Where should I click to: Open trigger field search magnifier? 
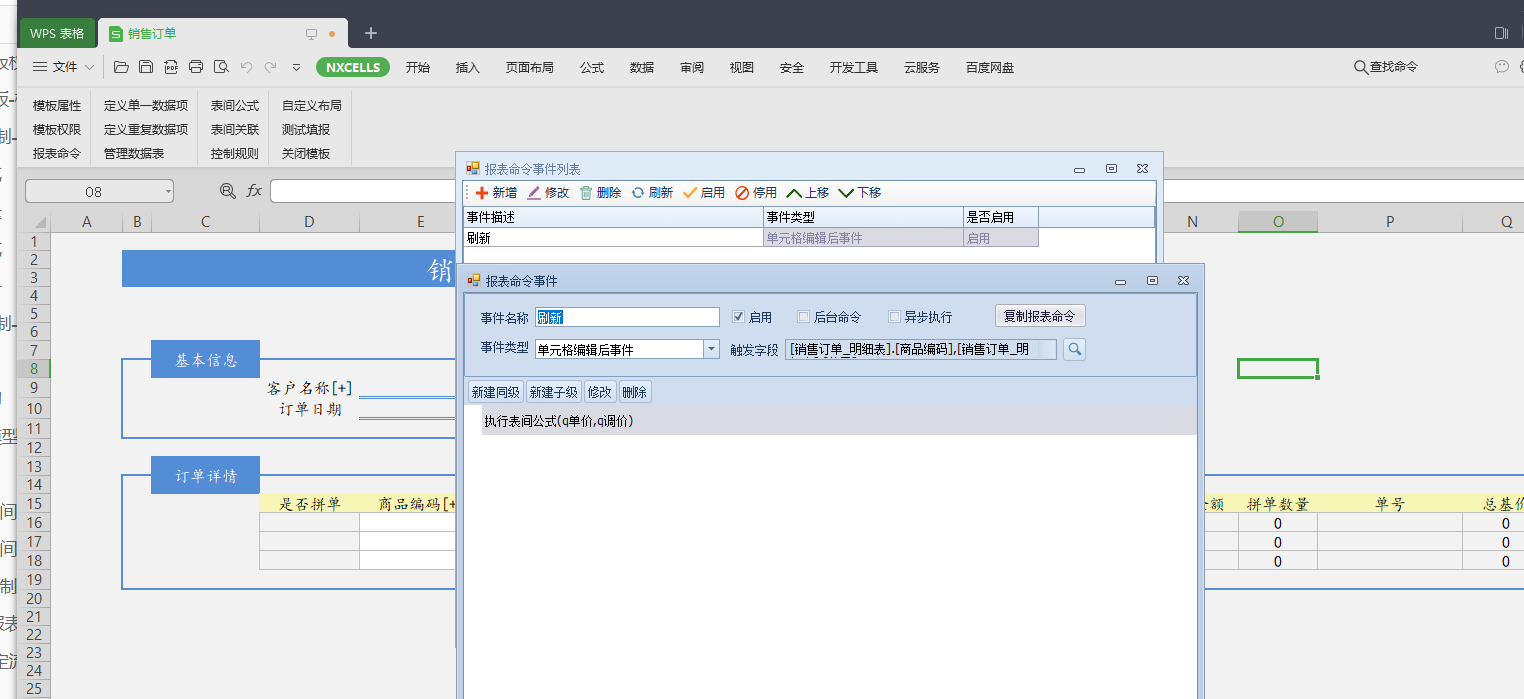(1074, 349)
